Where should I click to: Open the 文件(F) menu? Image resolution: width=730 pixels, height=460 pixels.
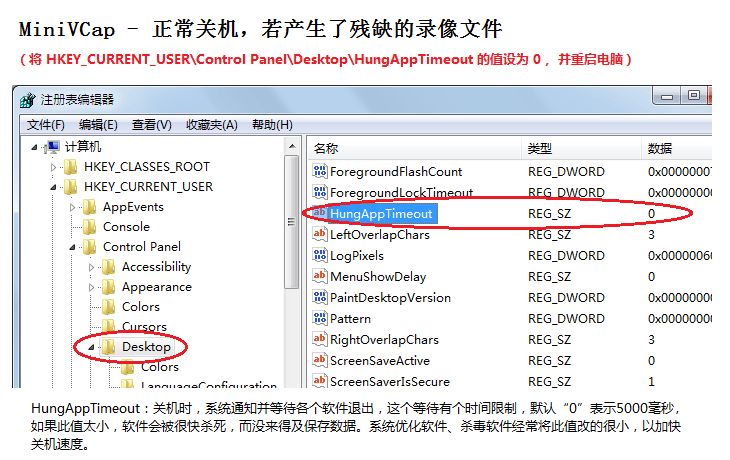click(x=46, y=125)
